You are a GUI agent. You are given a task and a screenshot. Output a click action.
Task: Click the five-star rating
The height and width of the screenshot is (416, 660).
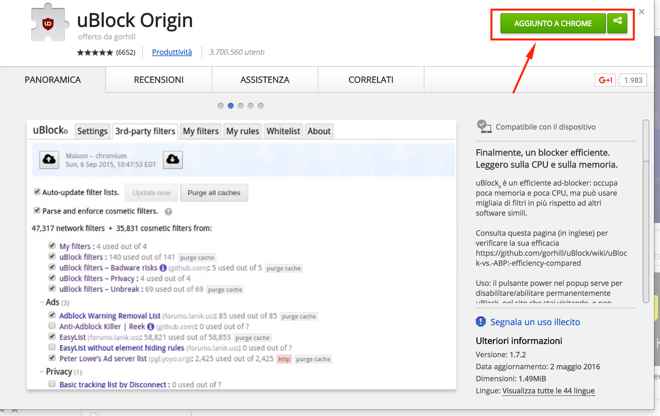95,52
